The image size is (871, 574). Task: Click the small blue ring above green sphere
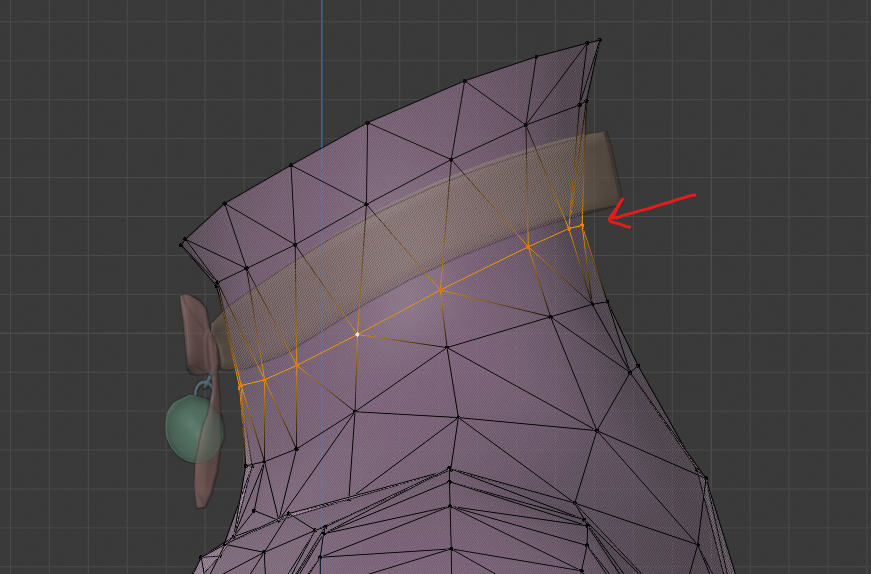pyautogui.click(x=204, y=384)
